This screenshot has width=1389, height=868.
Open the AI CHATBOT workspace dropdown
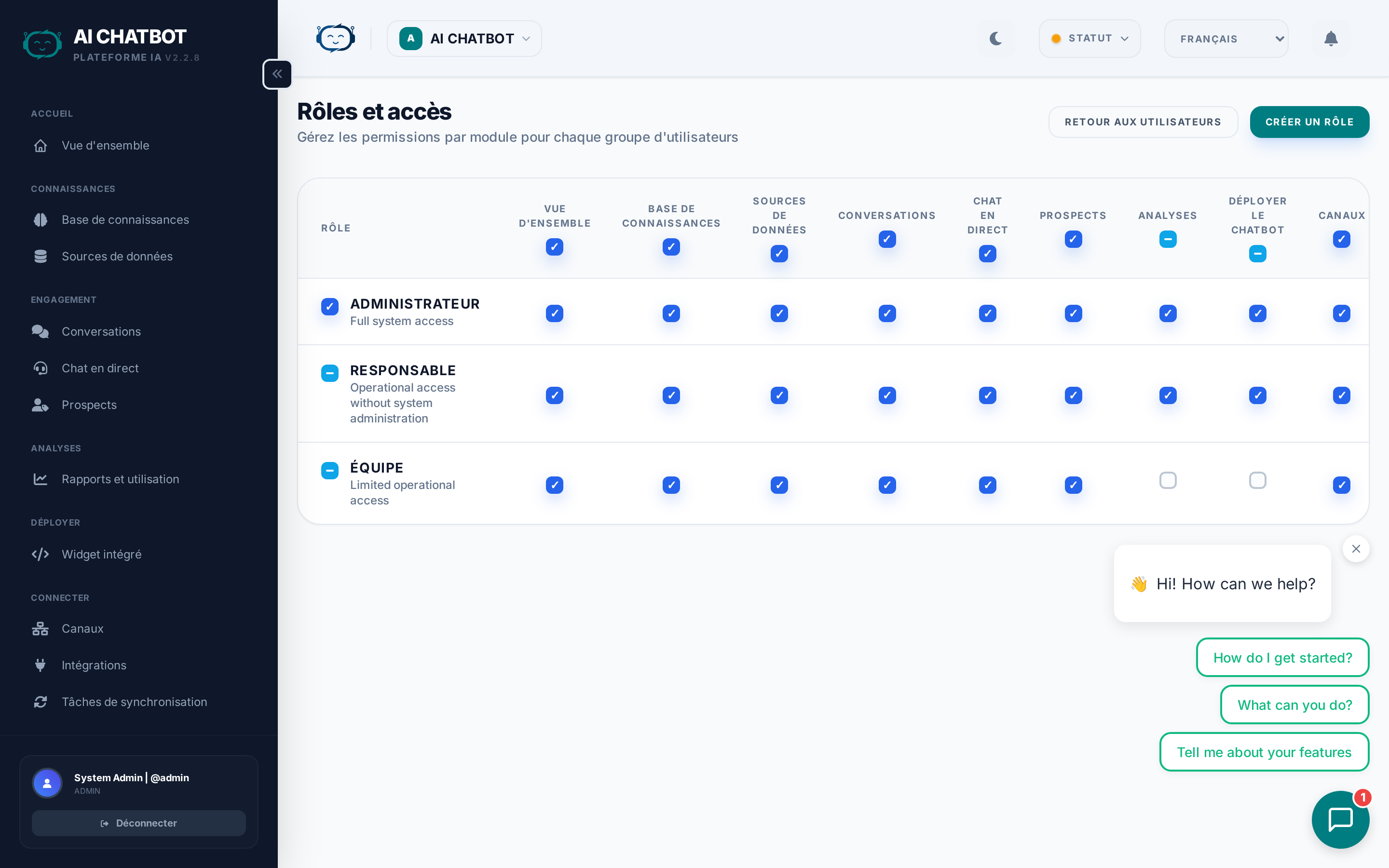click(464, 39)
